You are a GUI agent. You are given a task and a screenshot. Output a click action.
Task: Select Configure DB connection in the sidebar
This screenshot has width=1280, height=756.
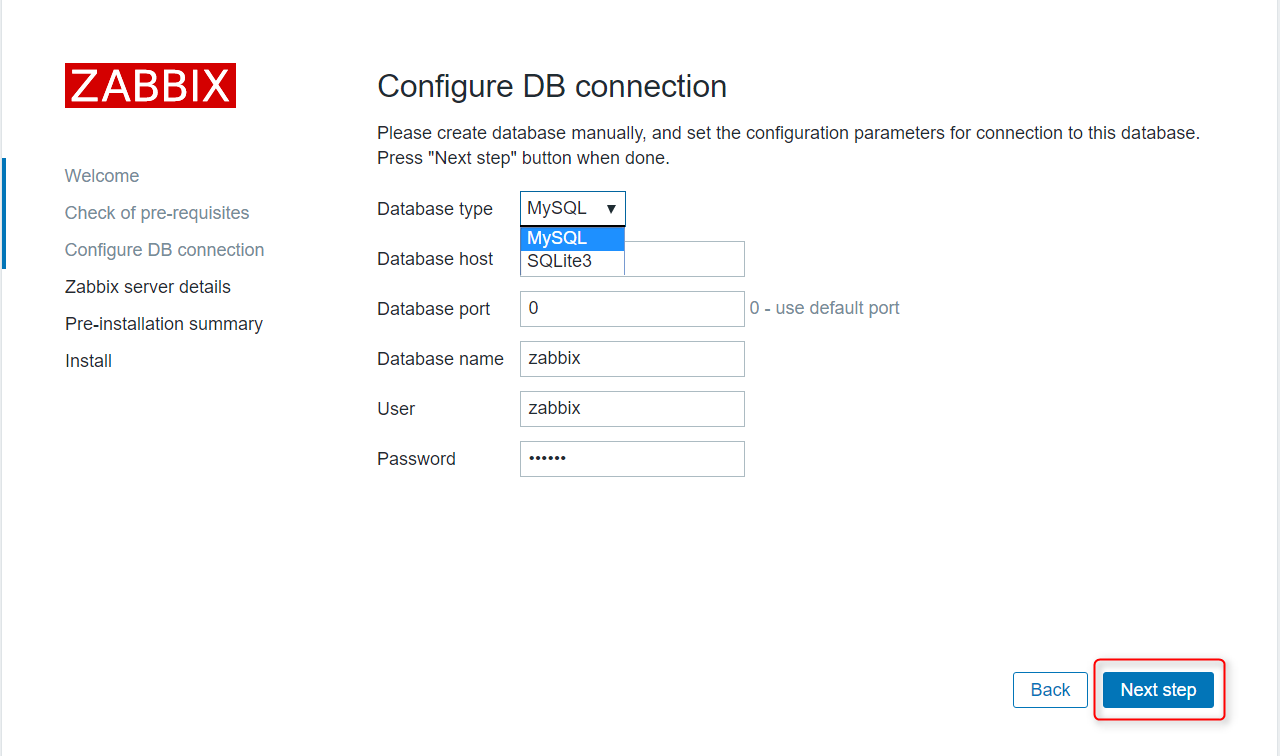[165, 250]
